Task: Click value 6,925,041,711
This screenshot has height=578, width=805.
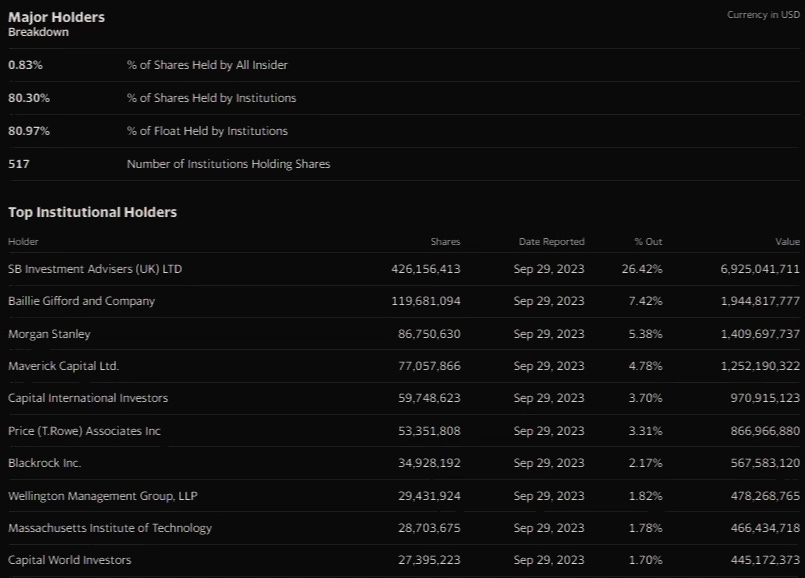Action: tap(760, 269)
